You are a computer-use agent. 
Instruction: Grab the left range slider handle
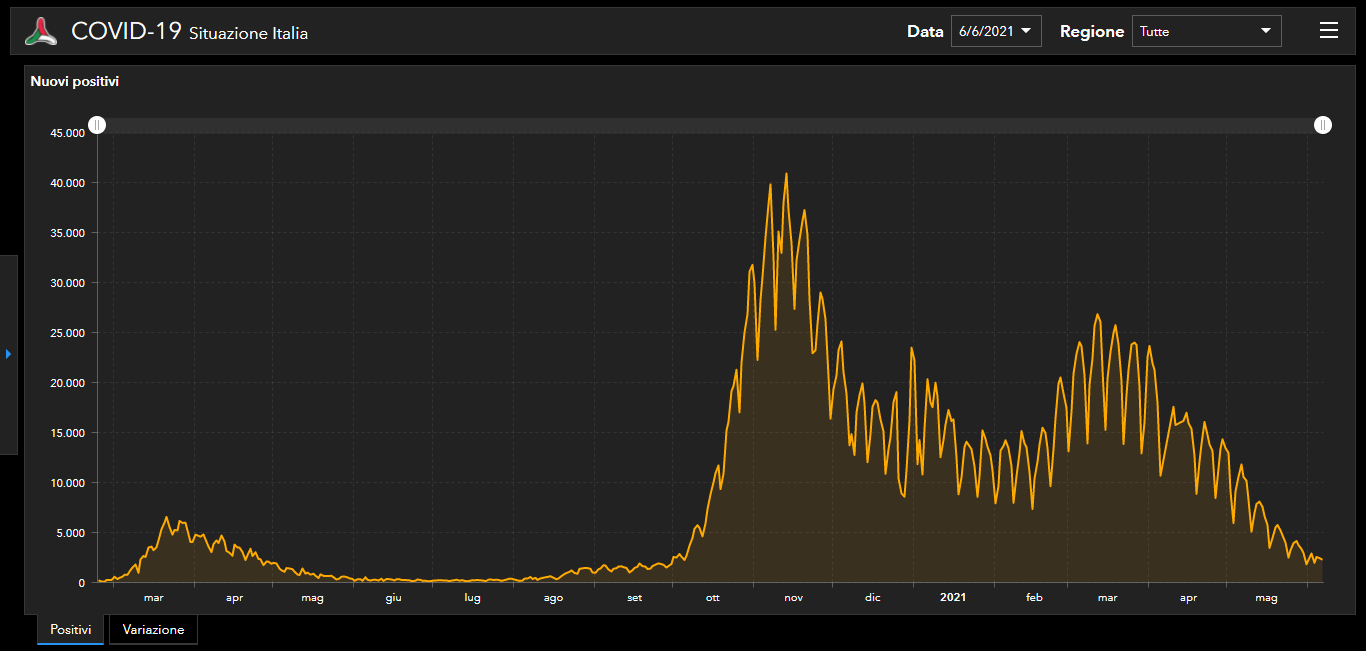tap(97, 125)
